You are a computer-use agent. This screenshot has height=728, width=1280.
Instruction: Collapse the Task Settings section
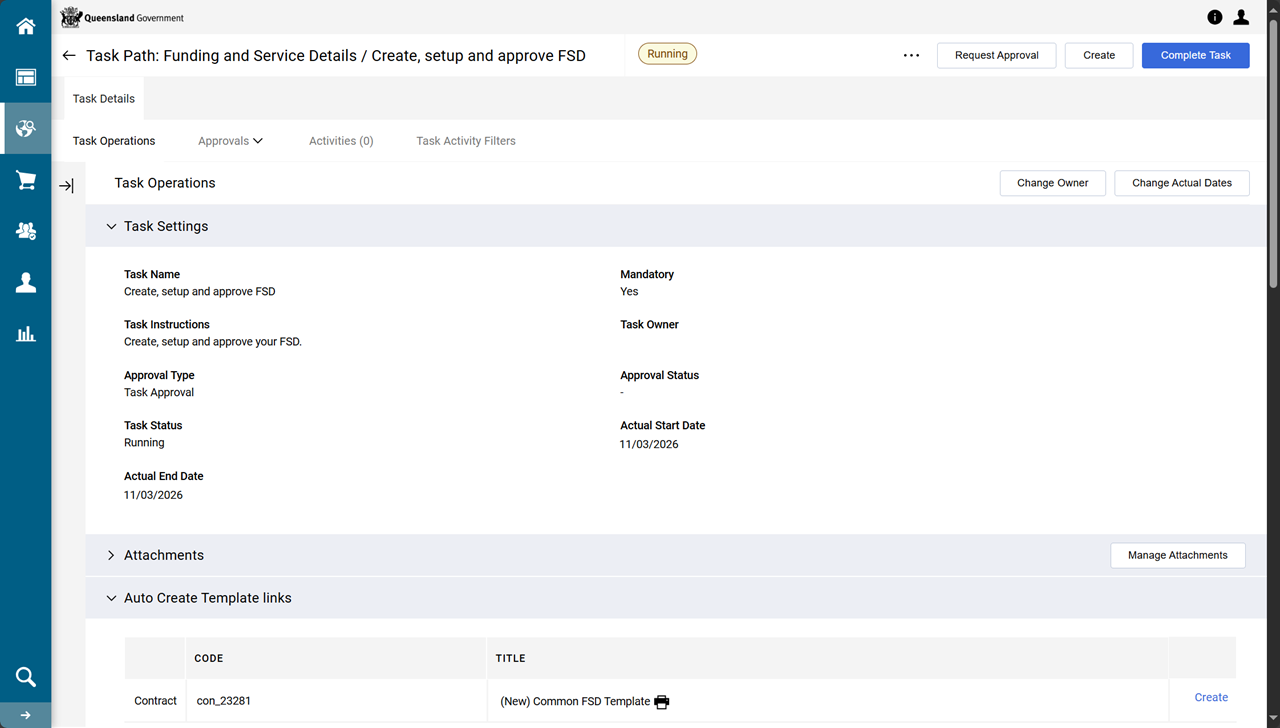click(x=111, y=227)
